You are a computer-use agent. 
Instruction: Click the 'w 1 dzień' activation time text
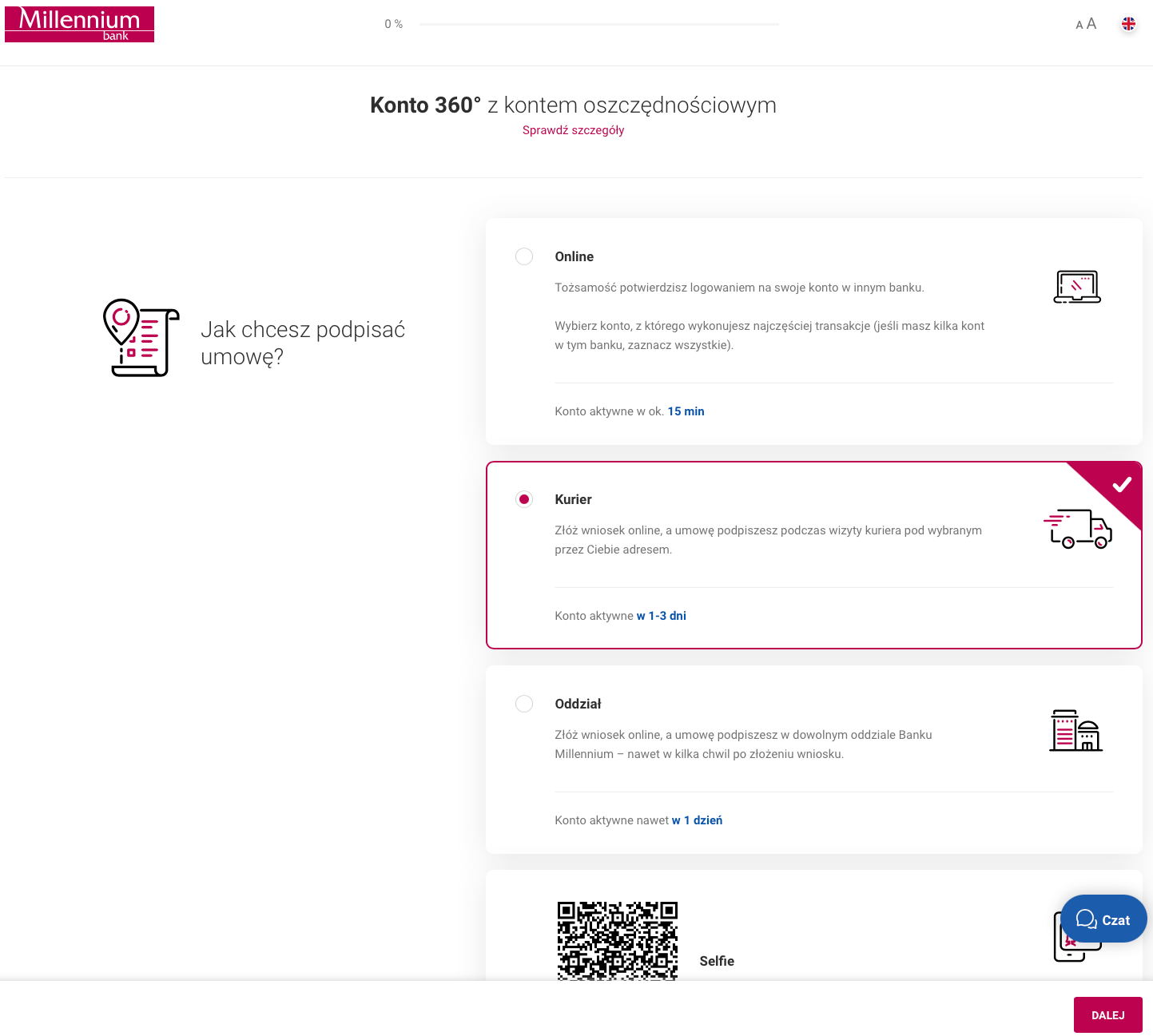[x=697, y=820]
